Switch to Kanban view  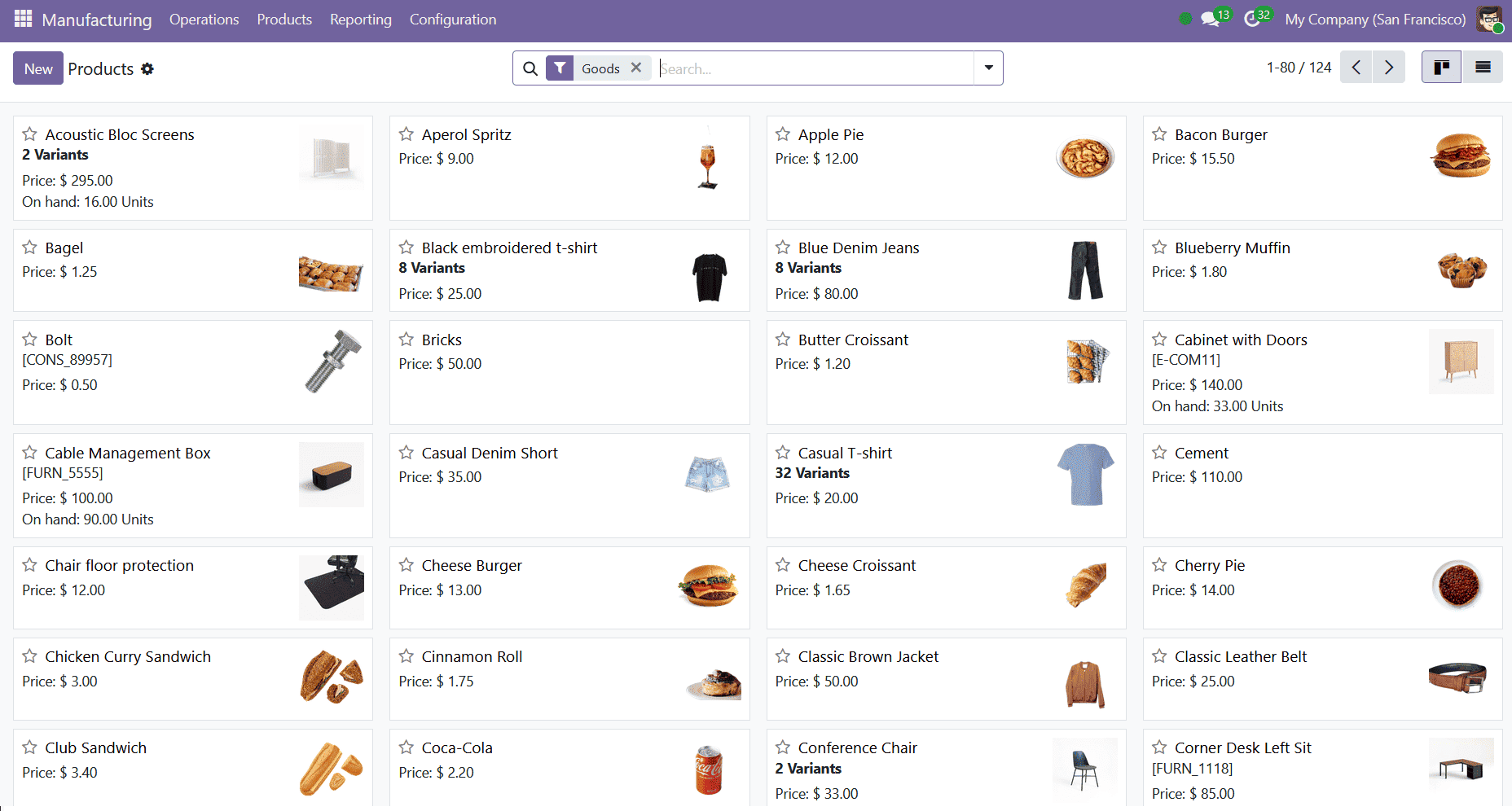(1442, 68)
